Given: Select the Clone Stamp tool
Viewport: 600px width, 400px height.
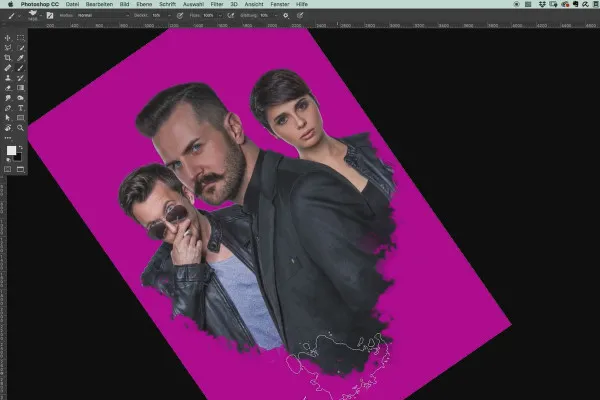Looking at the screenshot, I should (x=8, y=78).
